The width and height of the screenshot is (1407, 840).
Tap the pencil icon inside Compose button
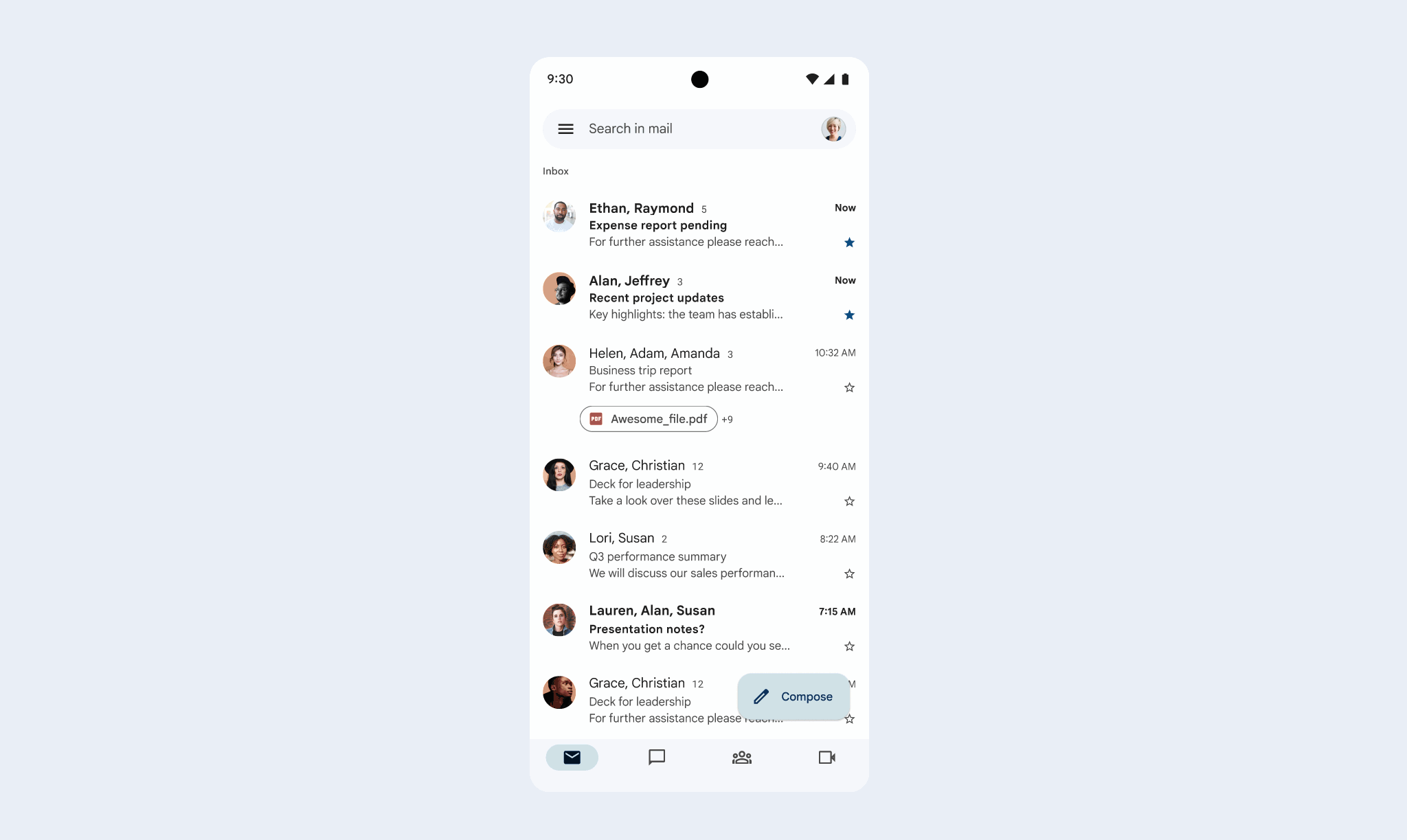pos(761,697)
